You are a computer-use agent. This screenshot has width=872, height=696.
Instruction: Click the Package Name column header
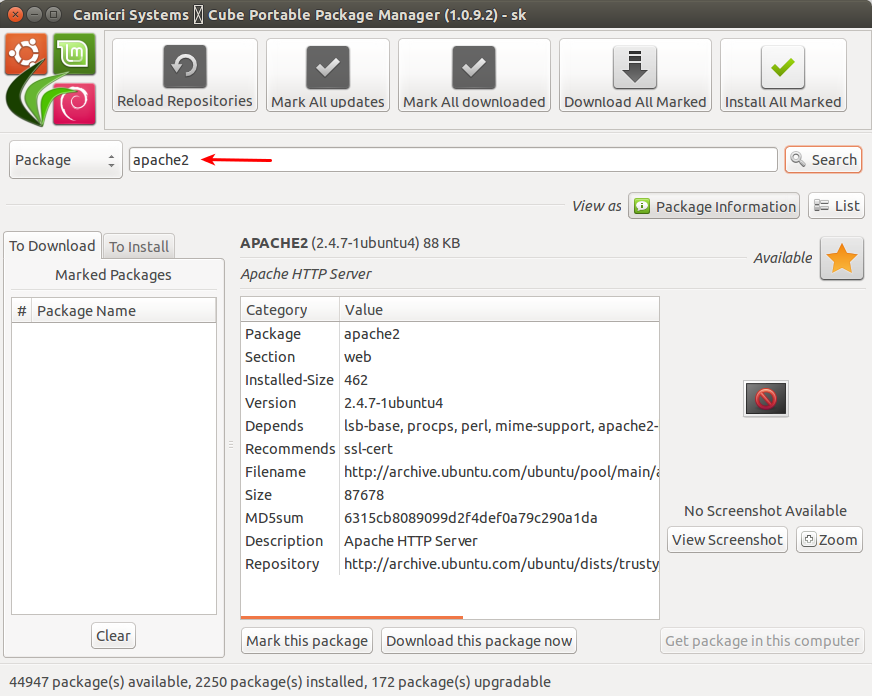coord(123,311)
